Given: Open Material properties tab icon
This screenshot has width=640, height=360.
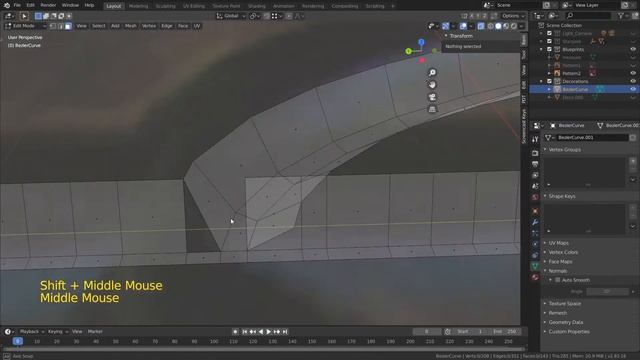Looking at the screenshot, I should click(535, 277).
